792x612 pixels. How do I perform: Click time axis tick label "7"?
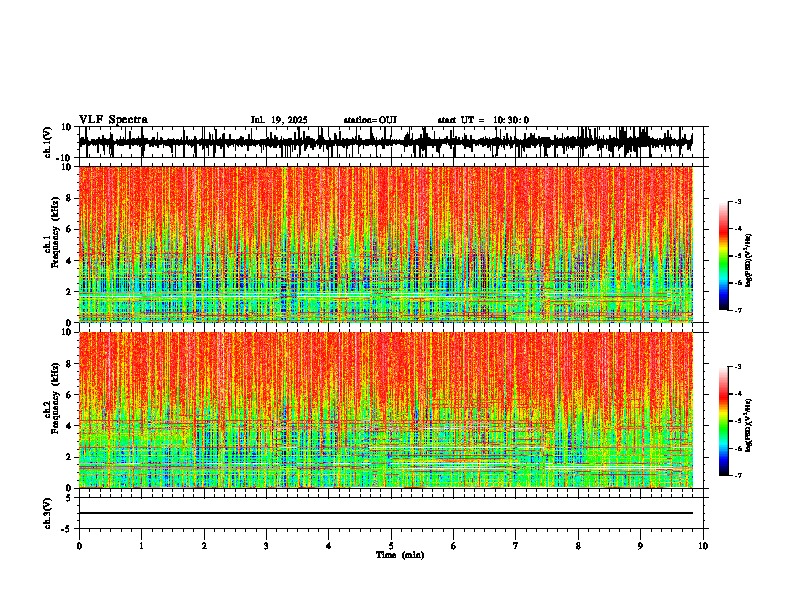(x=516, y=546)
